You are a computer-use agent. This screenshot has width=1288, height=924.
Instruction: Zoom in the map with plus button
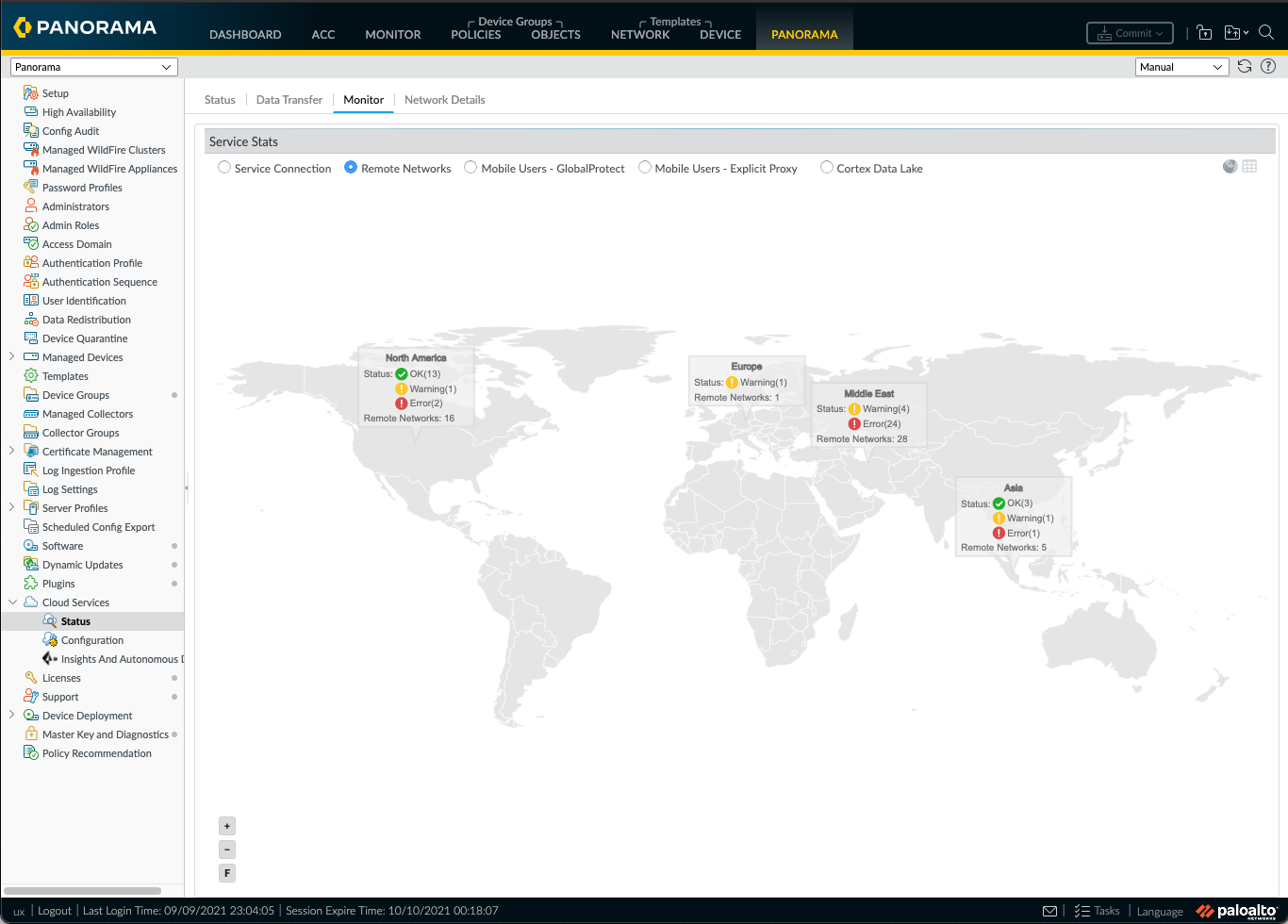click(227, 826)
